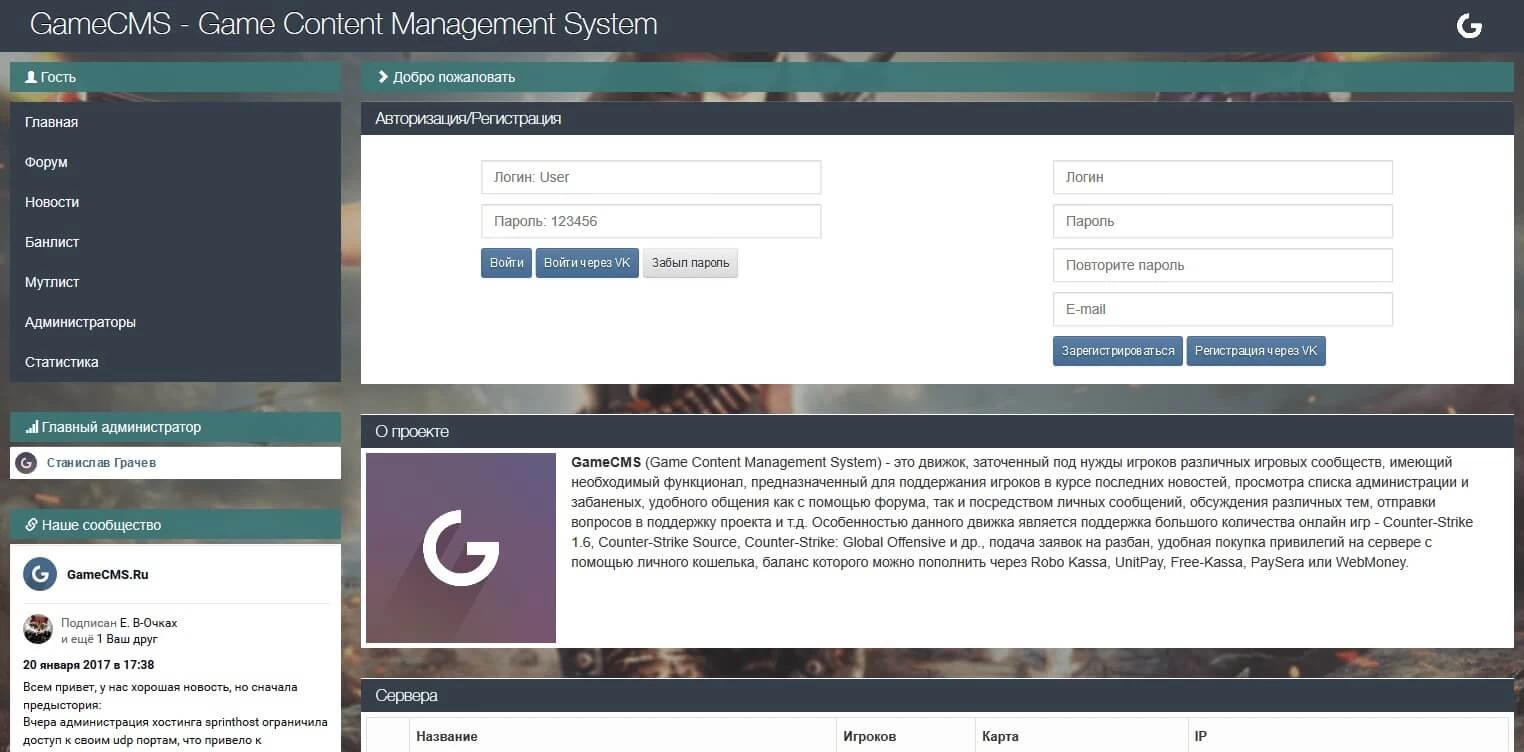The image size is (1524, 752).
Task: Focus the registration Логин field
Action: pyautogui.click(x=1223, y=177)
